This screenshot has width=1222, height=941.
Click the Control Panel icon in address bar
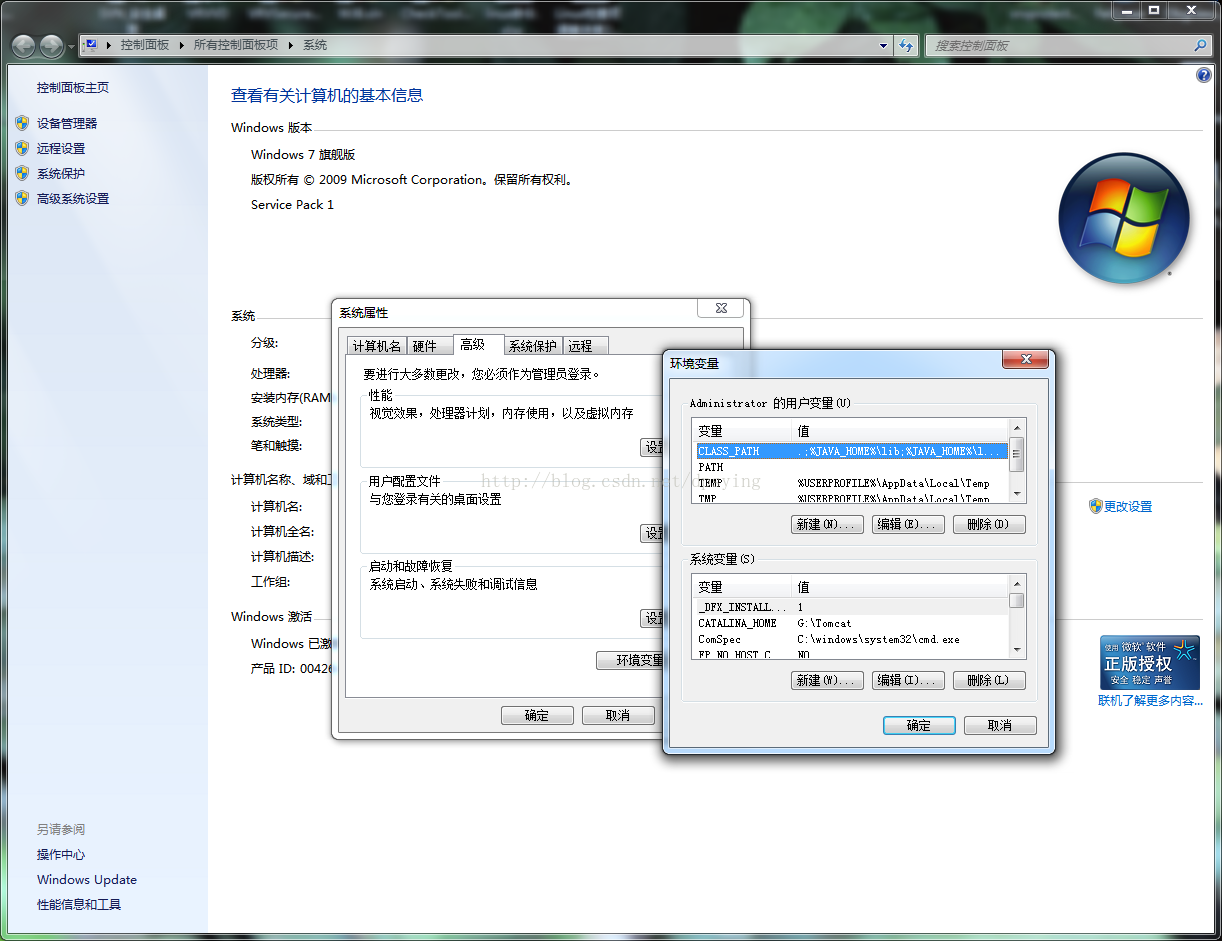(x=91, y=45)
